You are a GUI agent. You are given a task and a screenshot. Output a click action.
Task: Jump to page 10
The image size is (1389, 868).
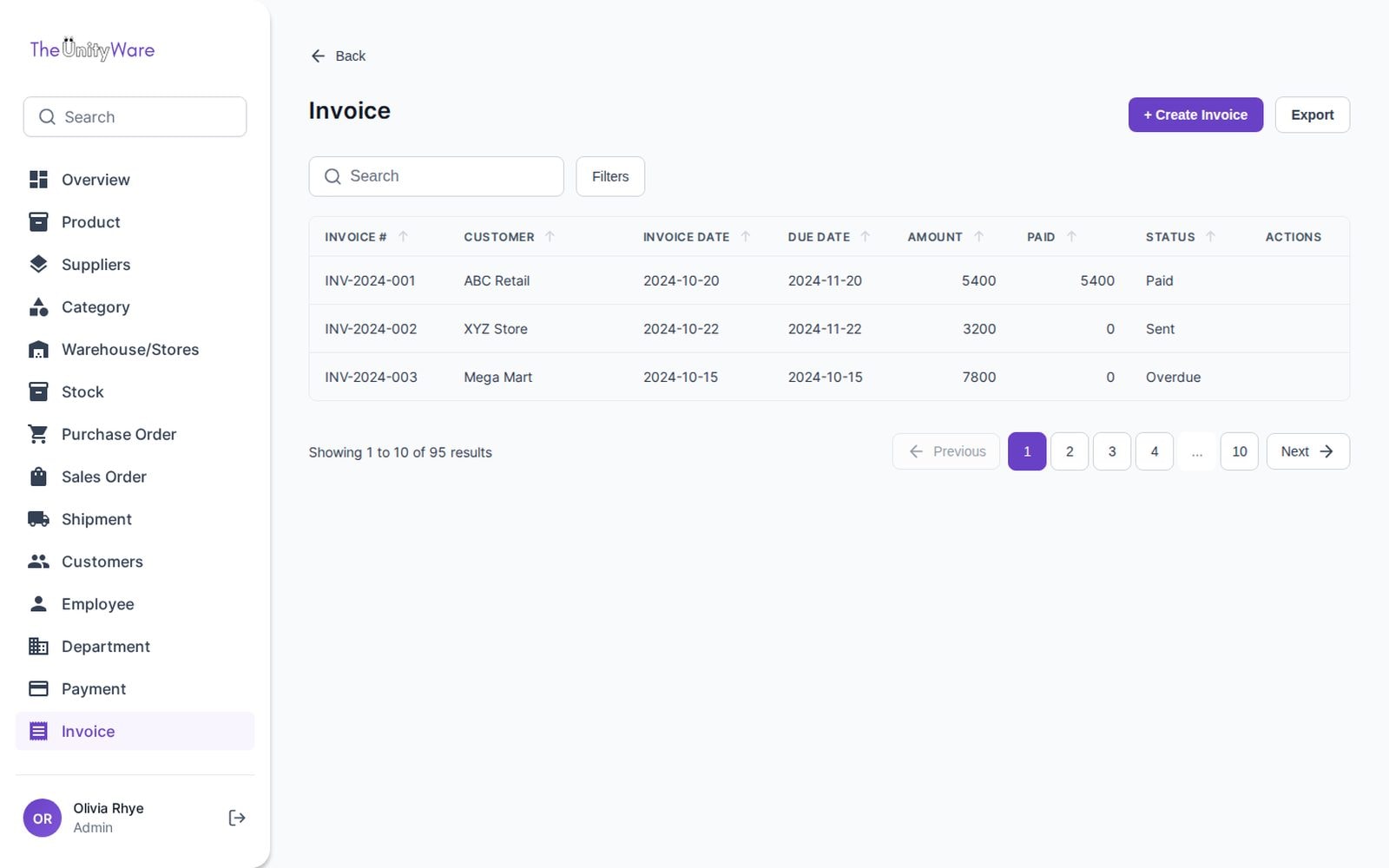click(x=1239, y=451)
